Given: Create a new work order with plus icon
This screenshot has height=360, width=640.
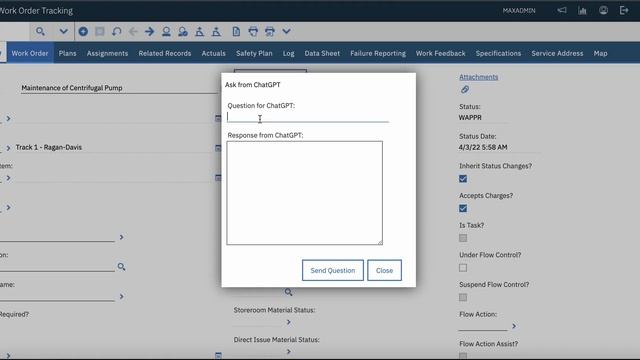Looking at the screenshot, I should point(83,31).
